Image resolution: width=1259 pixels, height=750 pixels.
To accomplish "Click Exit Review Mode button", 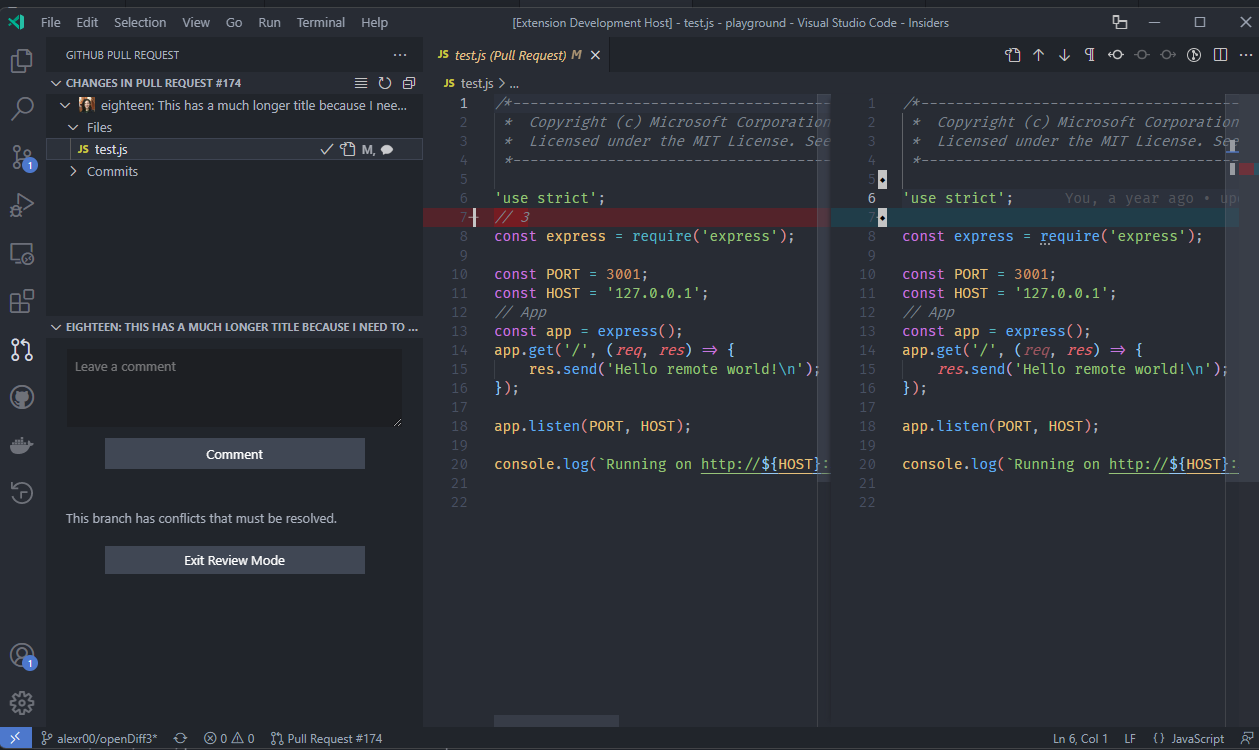I will [x=234, y=560].
